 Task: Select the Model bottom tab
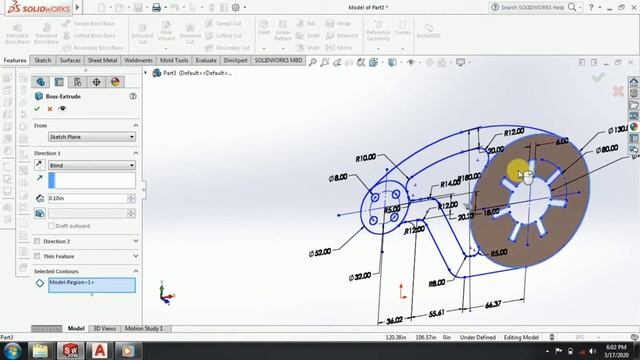(76, 329)
